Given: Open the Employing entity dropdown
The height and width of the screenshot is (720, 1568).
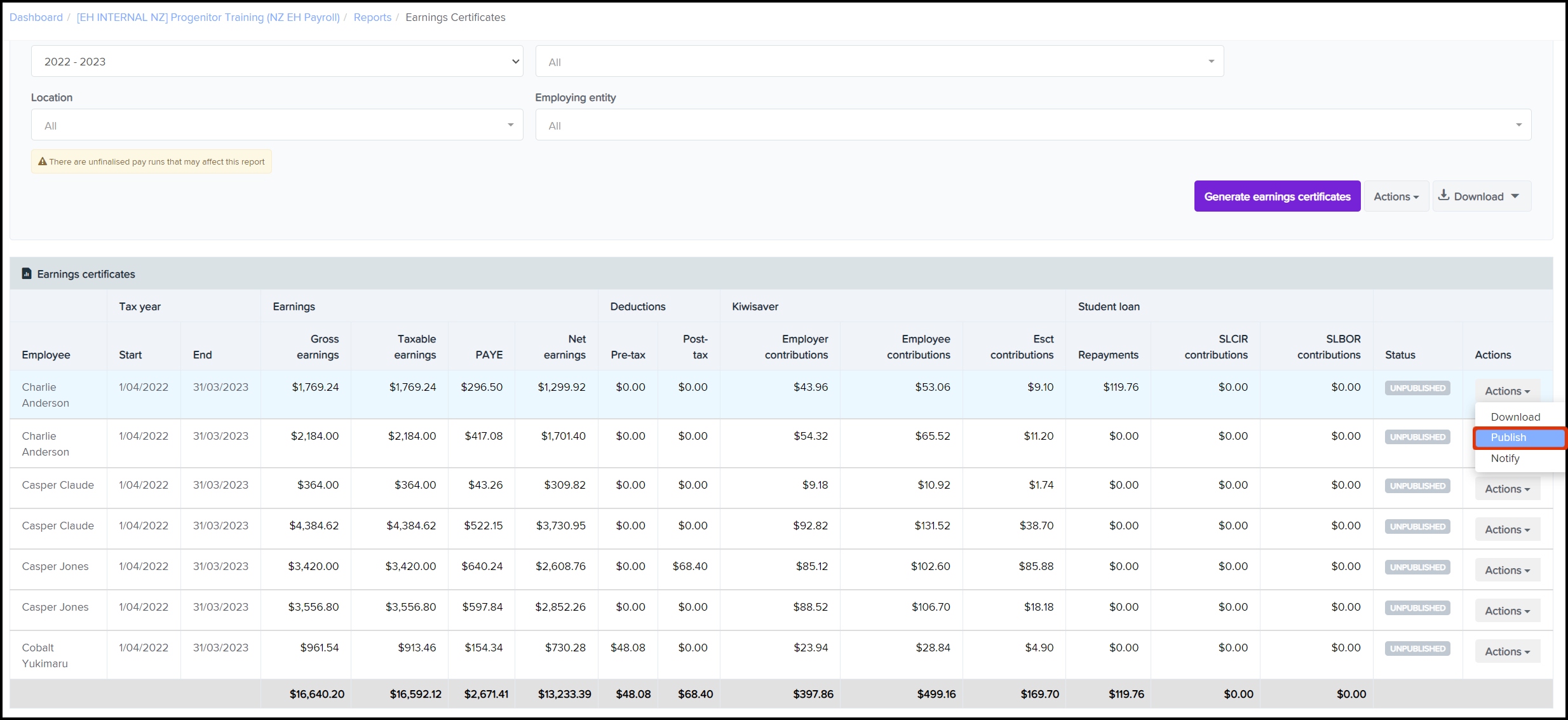Looking at the screenshot, I should point(1033,125).
